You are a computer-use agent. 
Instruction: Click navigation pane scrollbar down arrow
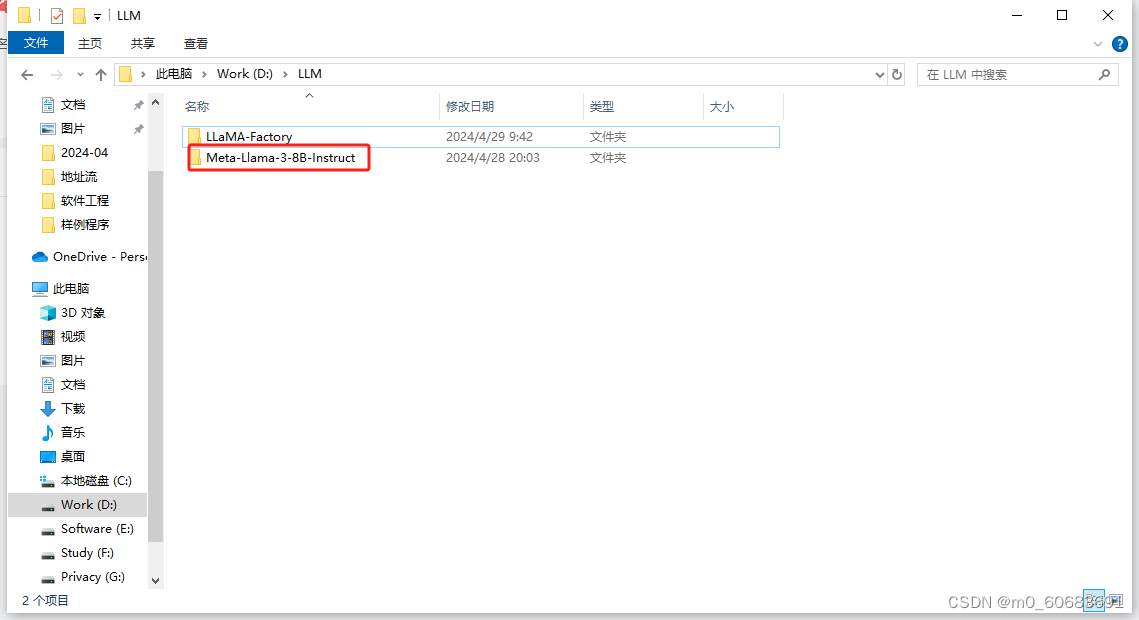pyautogui.click(x=155, y=581)
